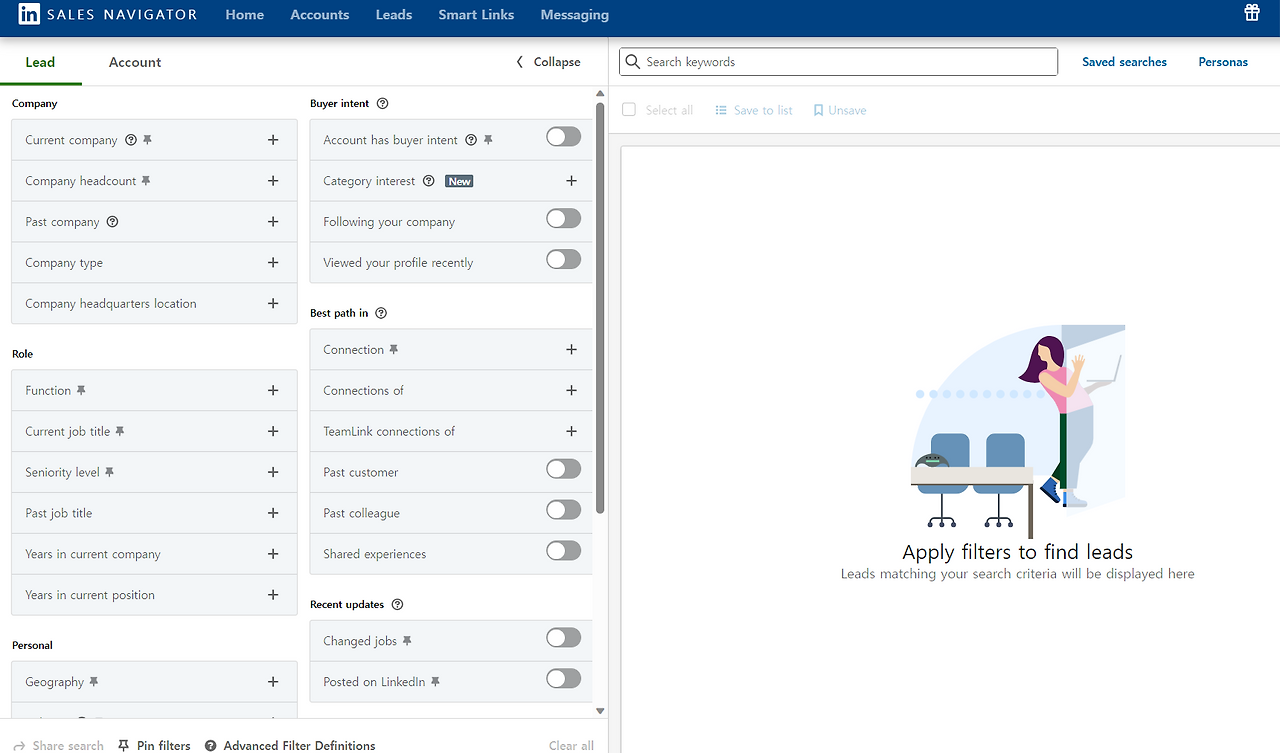Click the LinkedIn Sales Navigator logo
This screenshot has height=753, width=1280.
[108, 15]
